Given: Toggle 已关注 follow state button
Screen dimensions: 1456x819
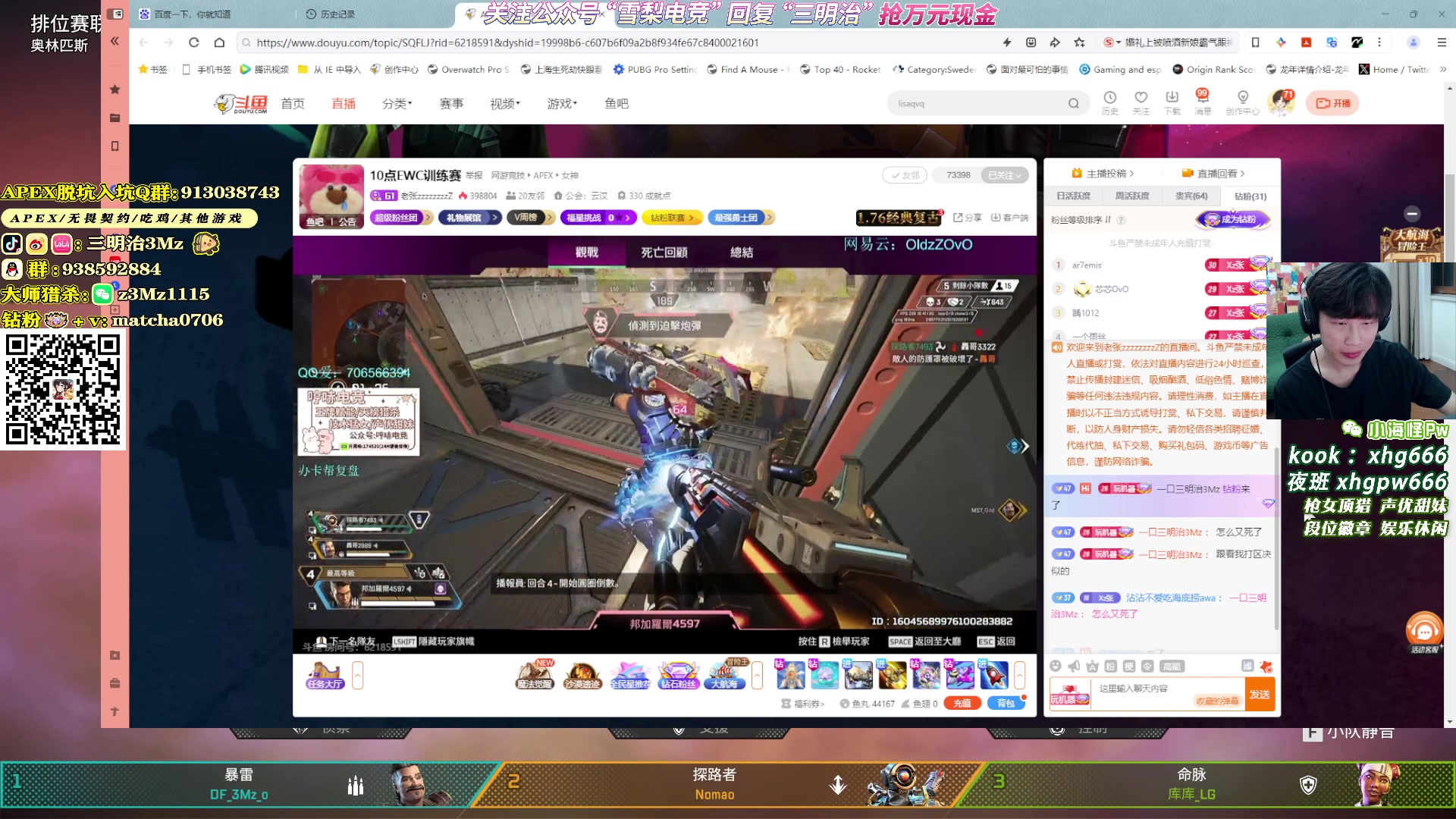Looking at the screenshot, I should coord(1005,175).
